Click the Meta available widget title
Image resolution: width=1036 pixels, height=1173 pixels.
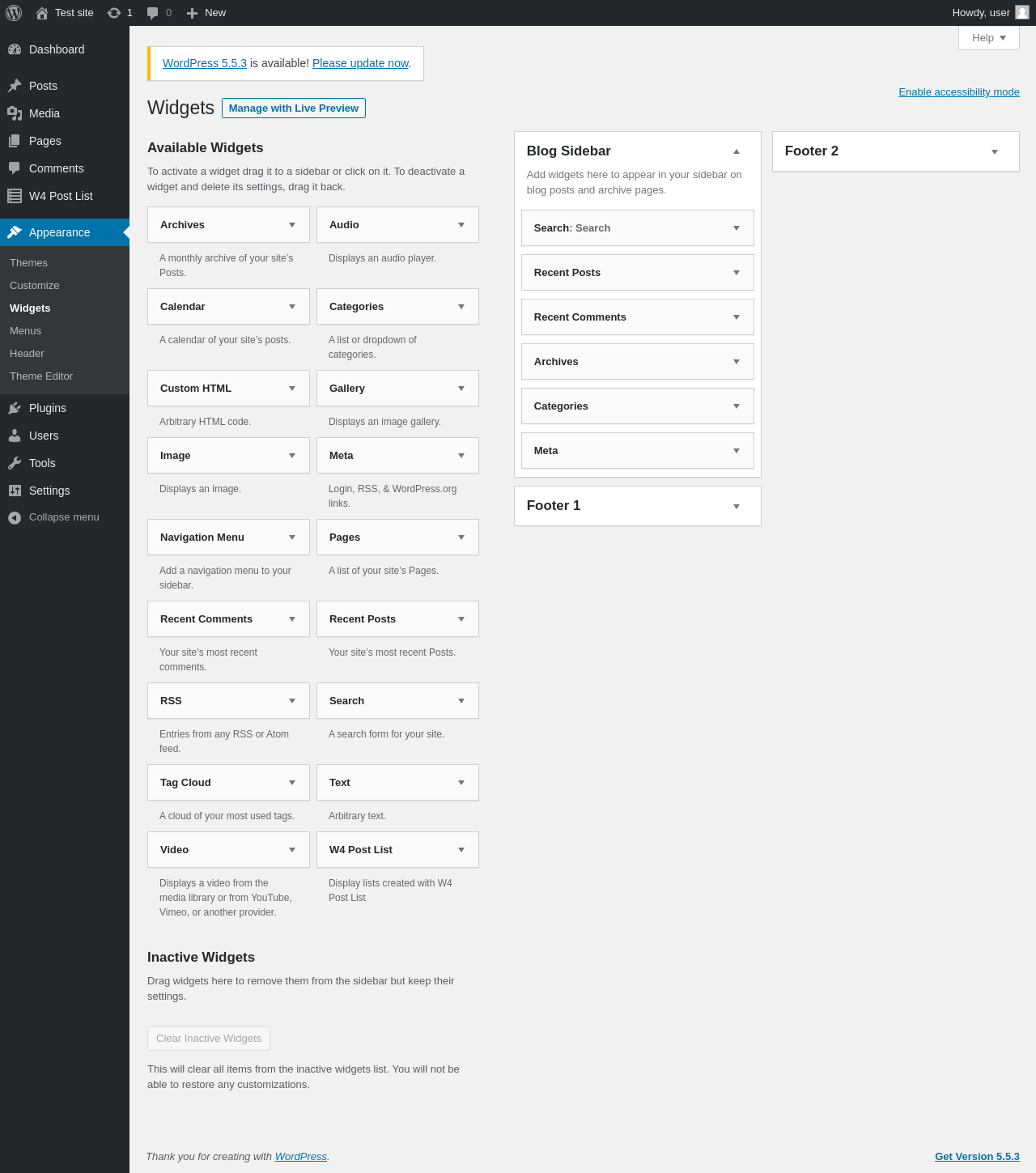click(x=342, y=456)
